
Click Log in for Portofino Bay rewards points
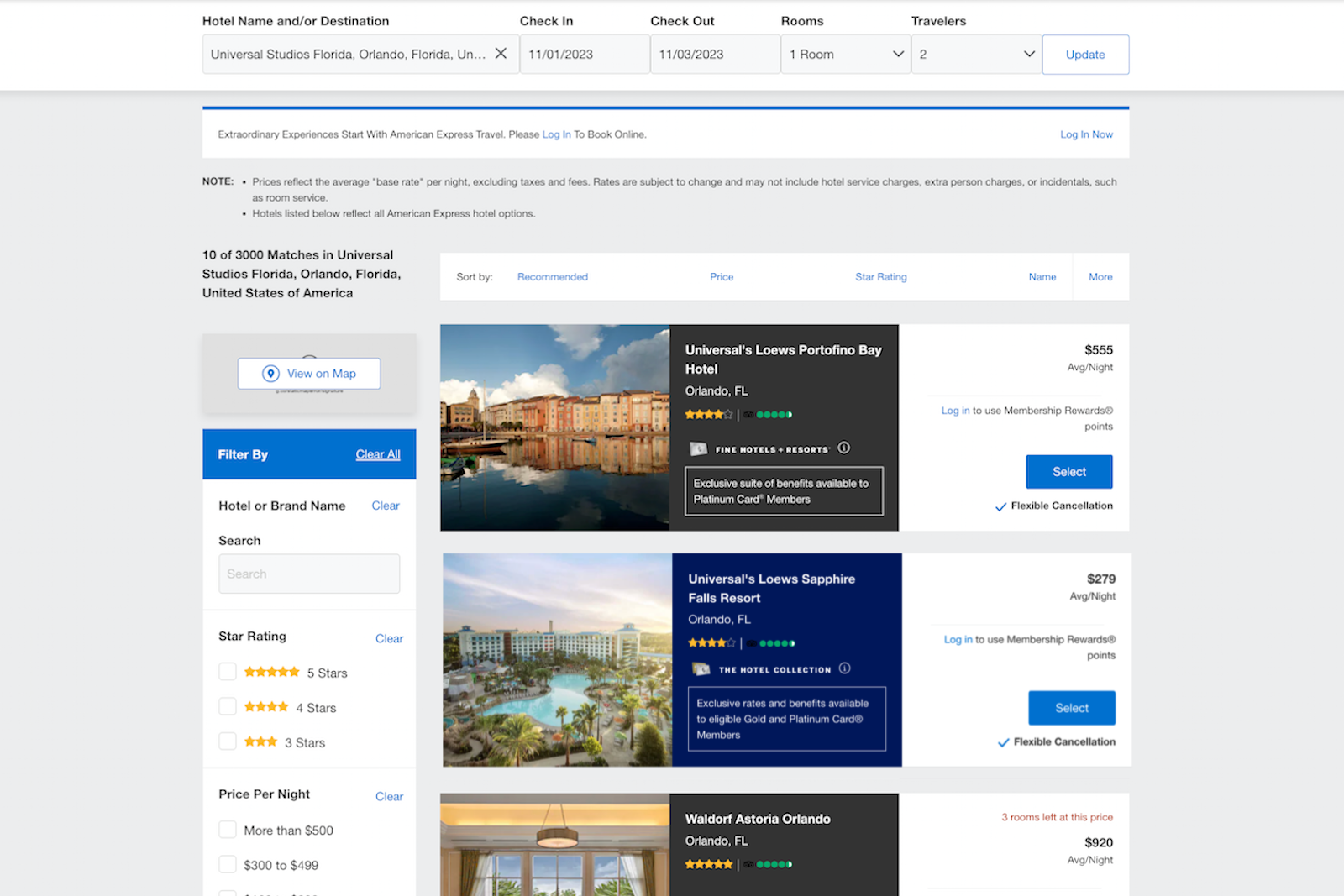point(955,411)
